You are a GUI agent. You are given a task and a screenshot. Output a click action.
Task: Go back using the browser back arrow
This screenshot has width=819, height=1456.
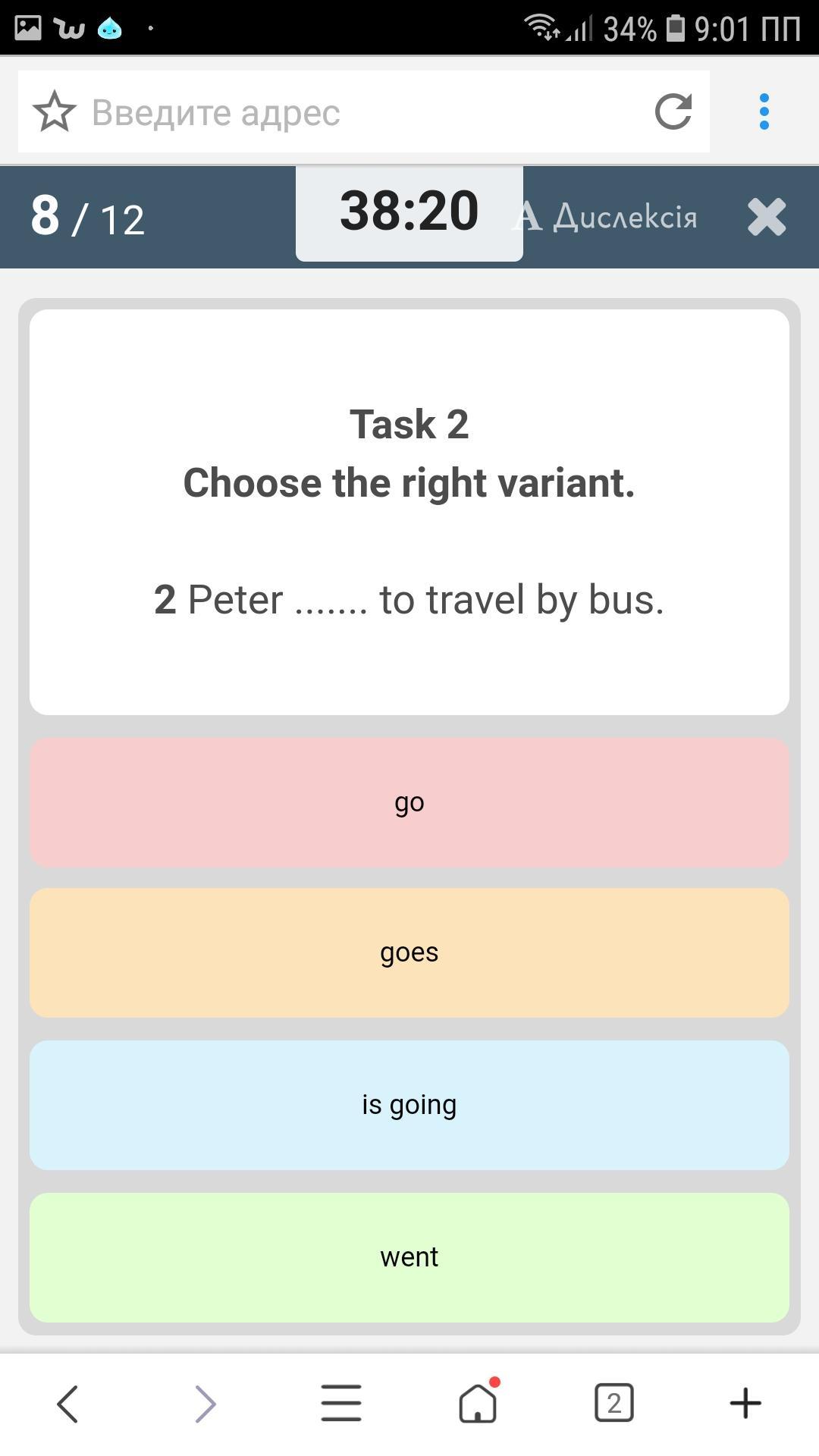coord(67,1403)
